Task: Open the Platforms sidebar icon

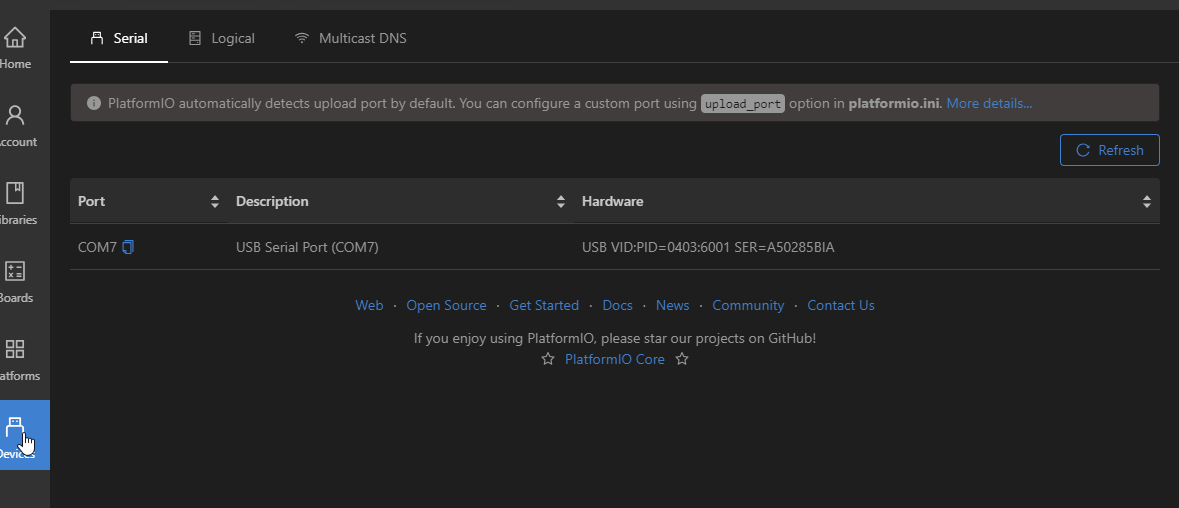Action: (15, 358)
